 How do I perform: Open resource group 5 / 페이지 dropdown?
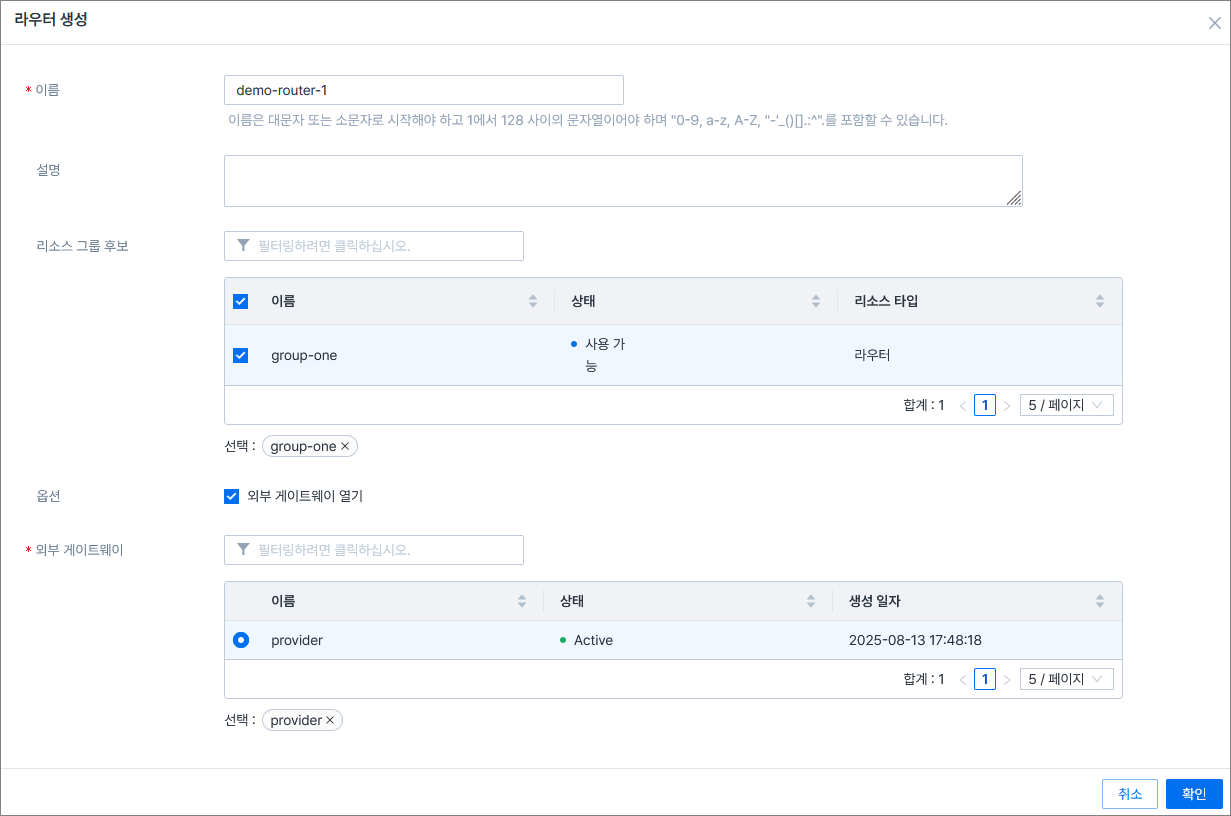coord(1066,405)
